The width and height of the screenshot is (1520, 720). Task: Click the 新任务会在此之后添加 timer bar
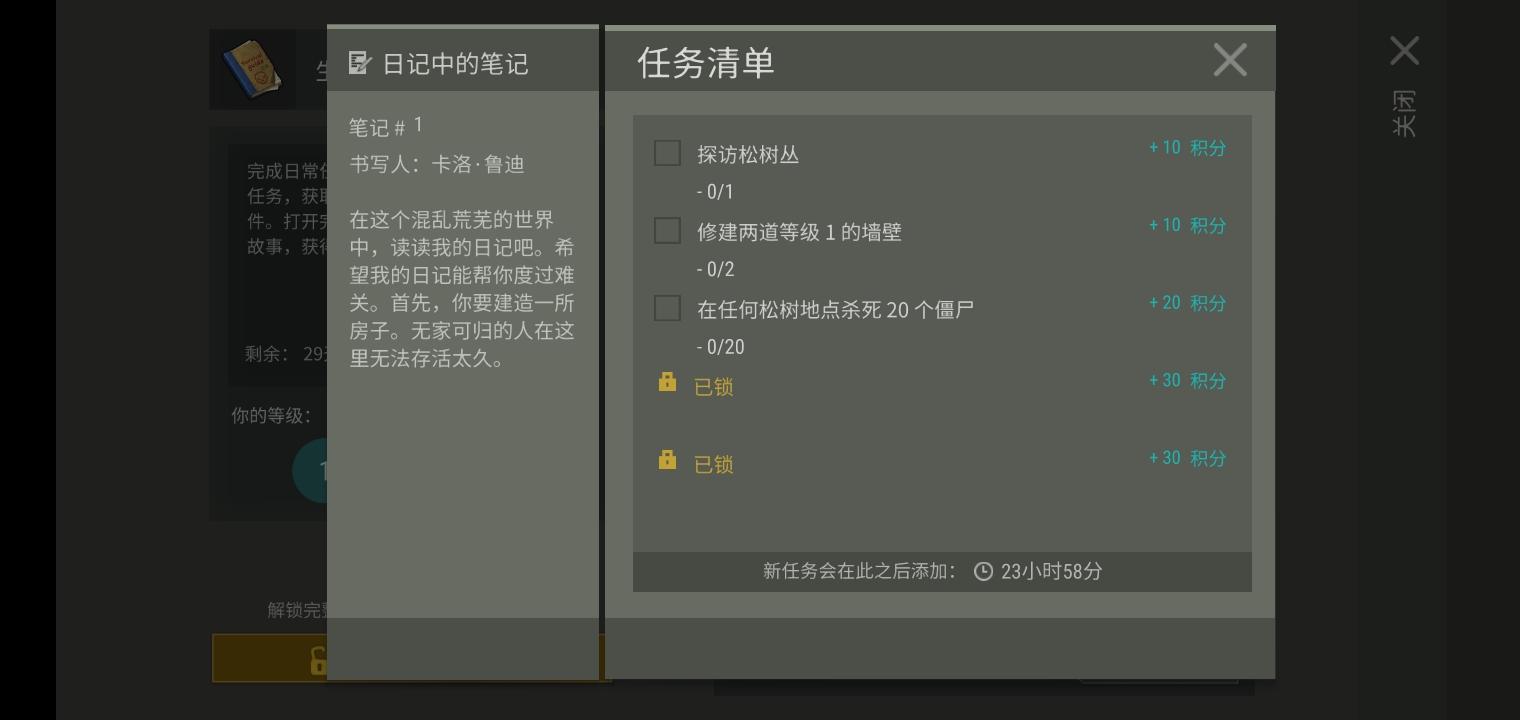coord(942,571)
